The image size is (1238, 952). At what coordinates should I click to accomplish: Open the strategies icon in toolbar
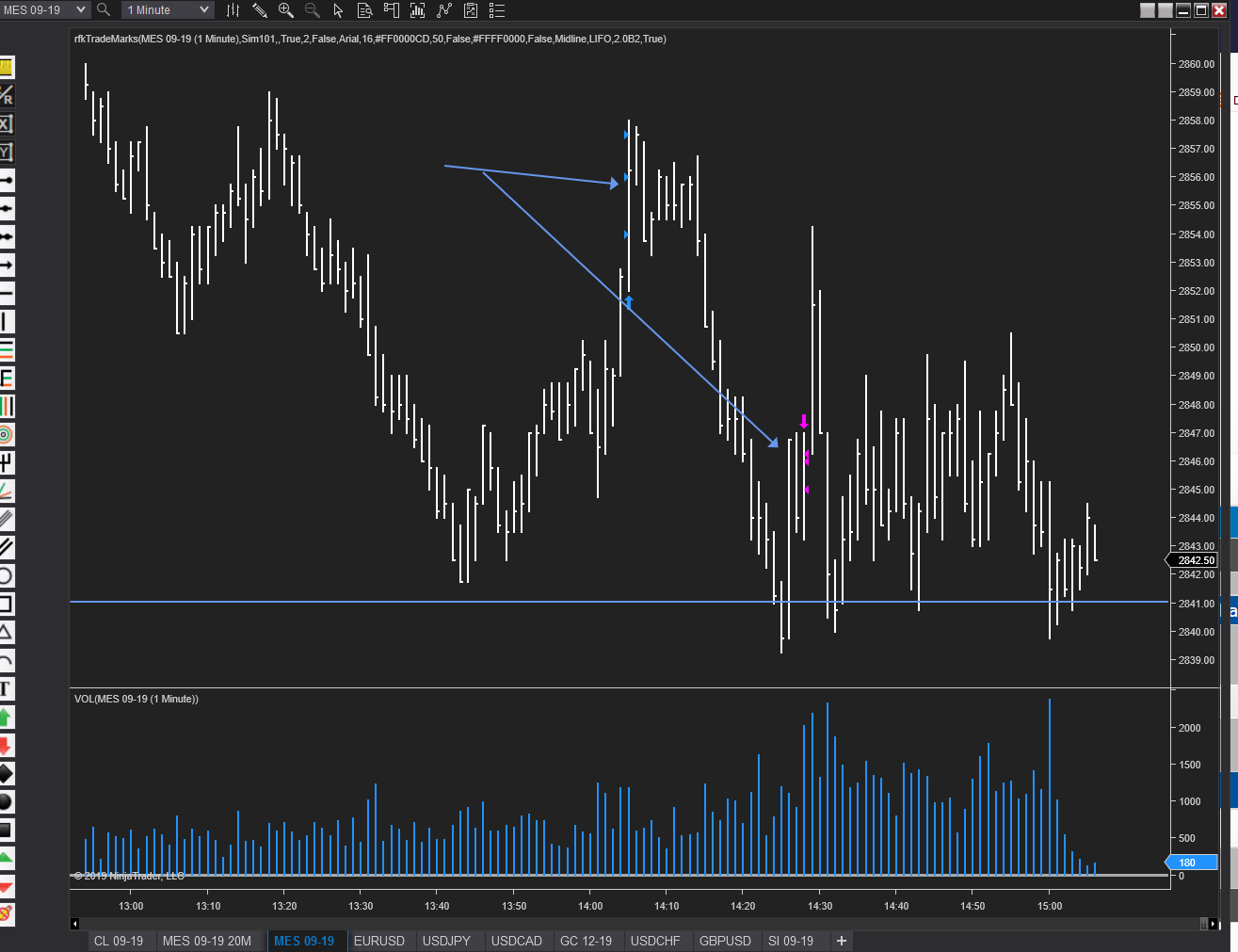[471, 10]
